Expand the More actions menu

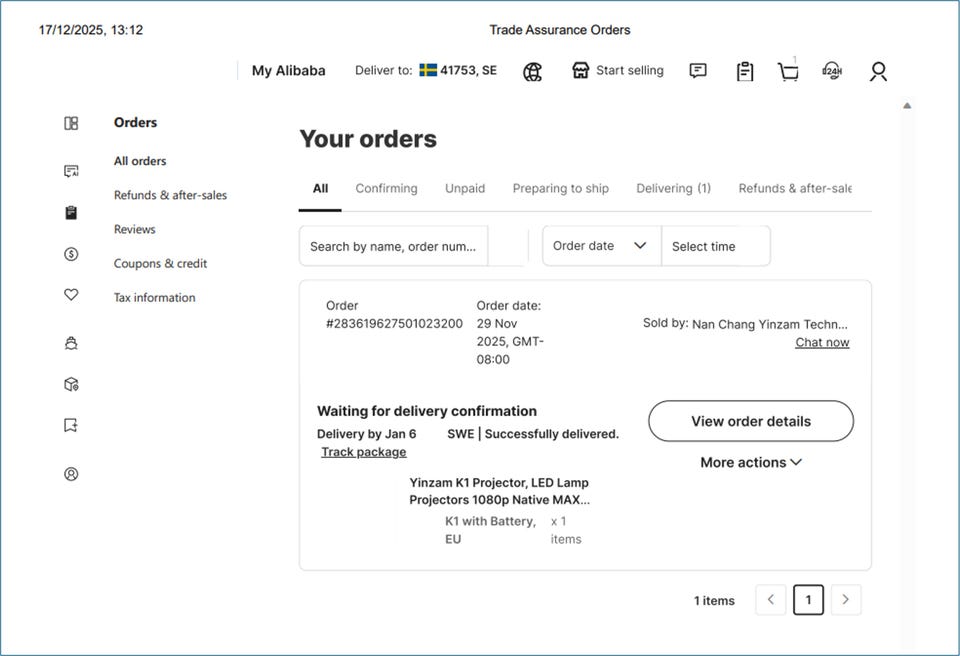tap(751, 462)
